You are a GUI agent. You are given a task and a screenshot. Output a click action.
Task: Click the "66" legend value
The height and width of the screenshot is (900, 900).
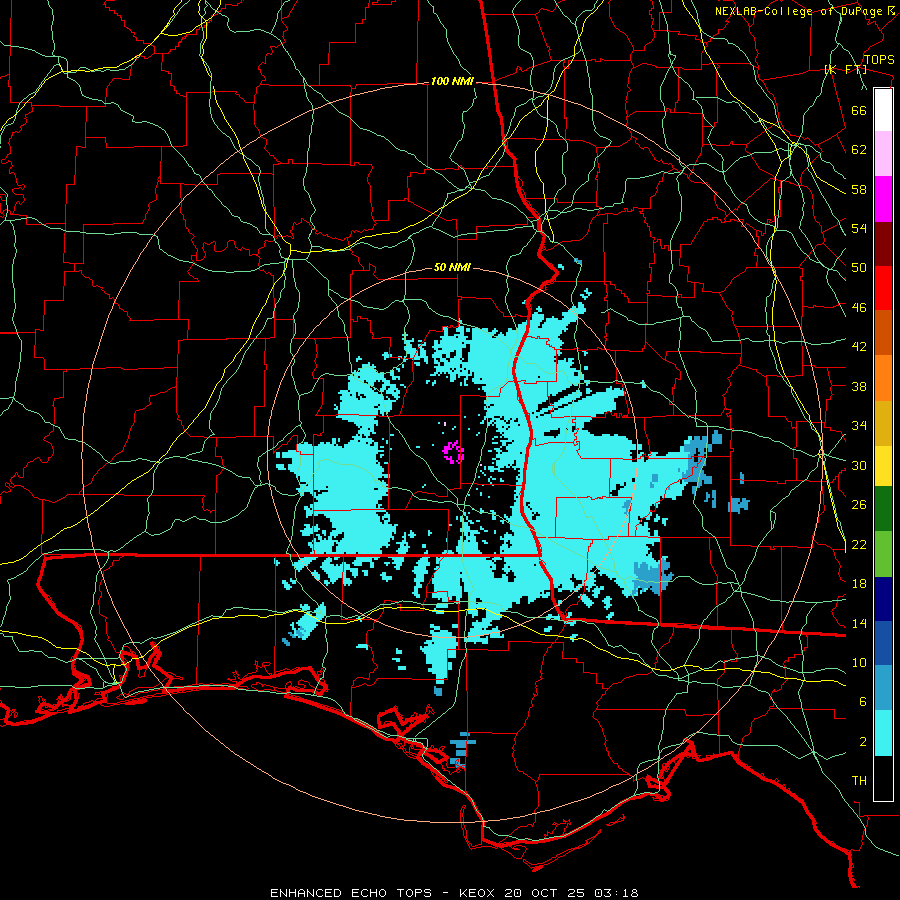859,110
